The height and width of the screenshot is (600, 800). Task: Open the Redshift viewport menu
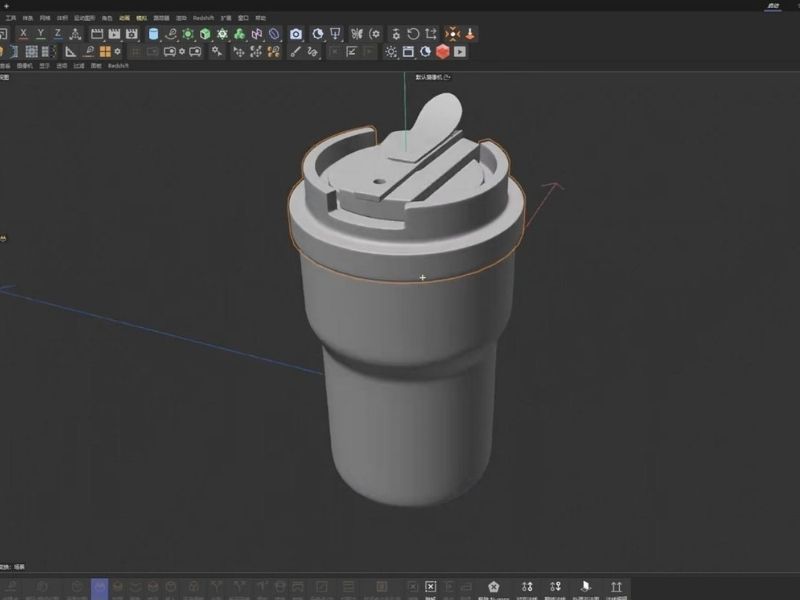click(118, 66)
